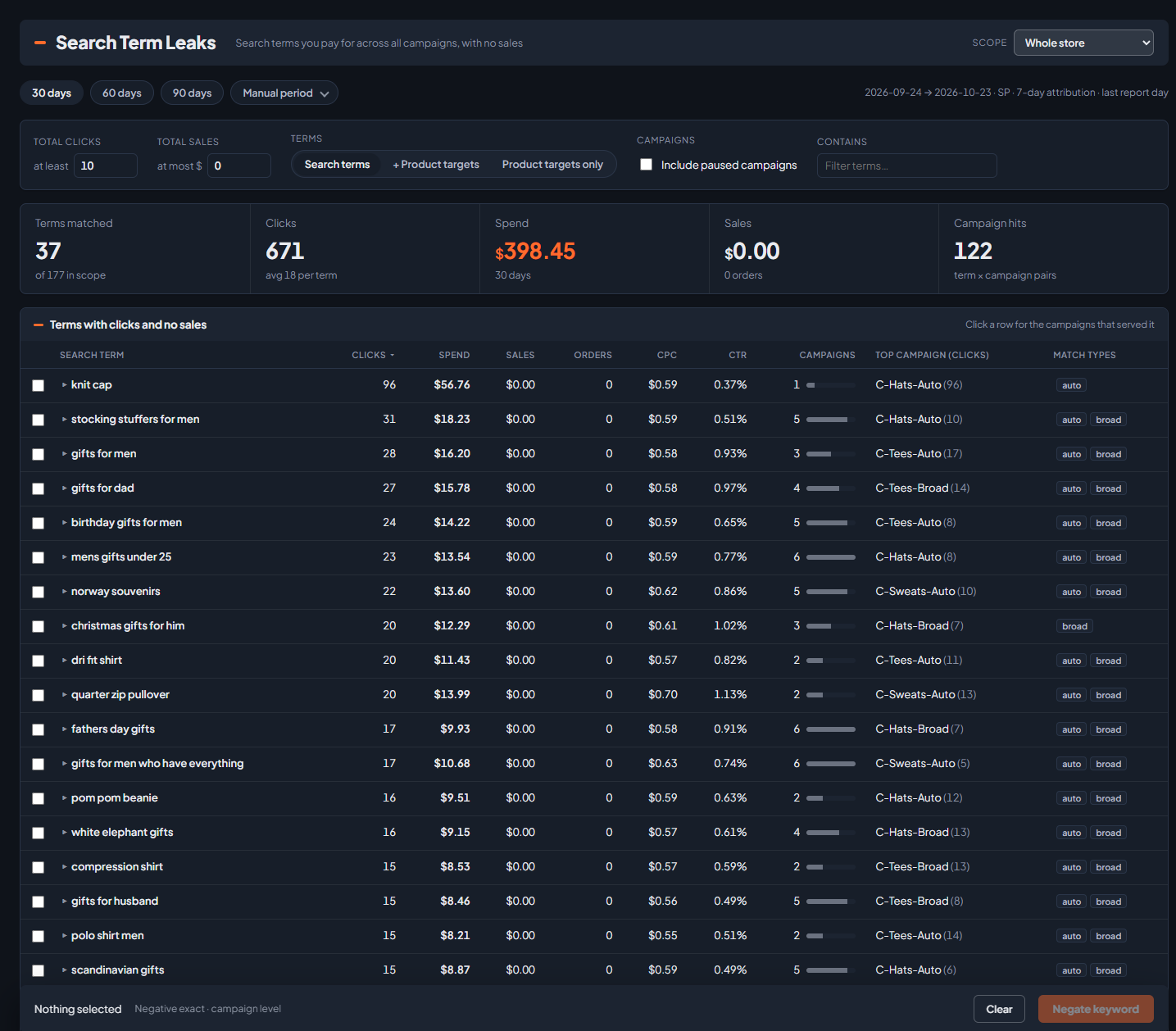
Task: Choose Product targets only option
Action: (552, 164)
